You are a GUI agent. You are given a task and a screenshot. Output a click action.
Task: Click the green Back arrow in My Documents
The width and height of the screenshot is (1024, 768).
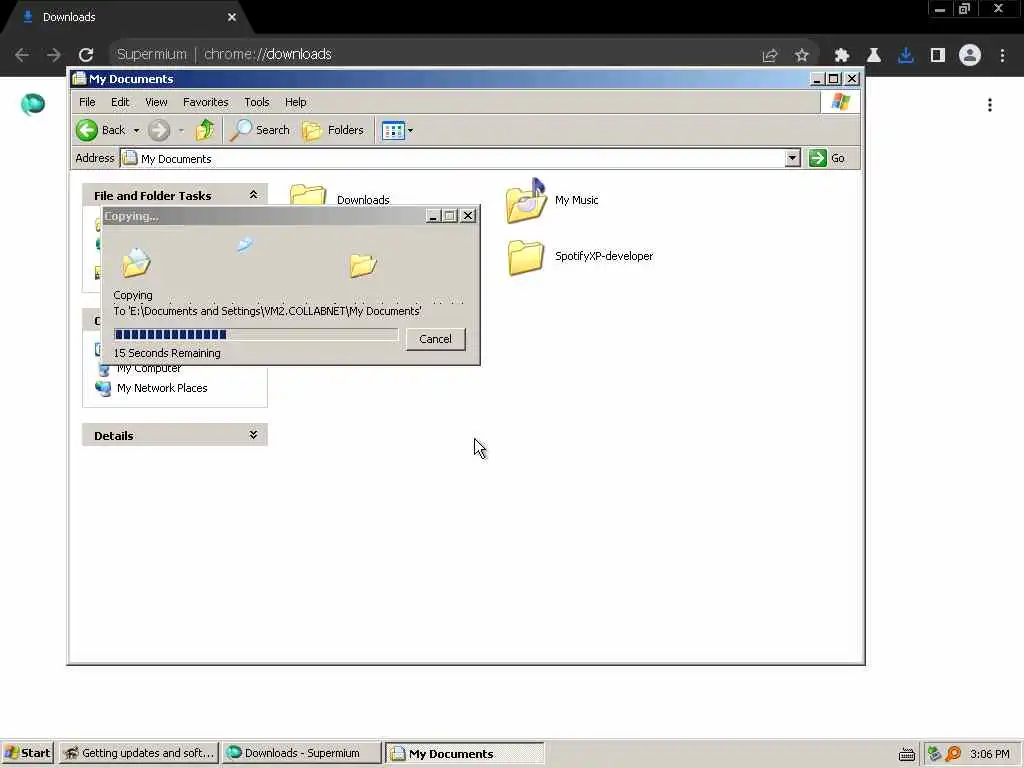[87, 130]
